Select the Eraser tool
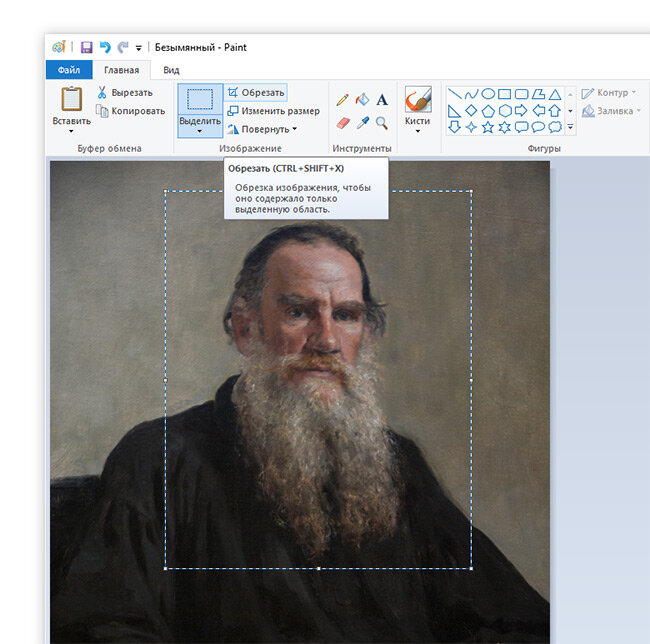This screenshot has height=644, width=650. (x=343, y=123)
